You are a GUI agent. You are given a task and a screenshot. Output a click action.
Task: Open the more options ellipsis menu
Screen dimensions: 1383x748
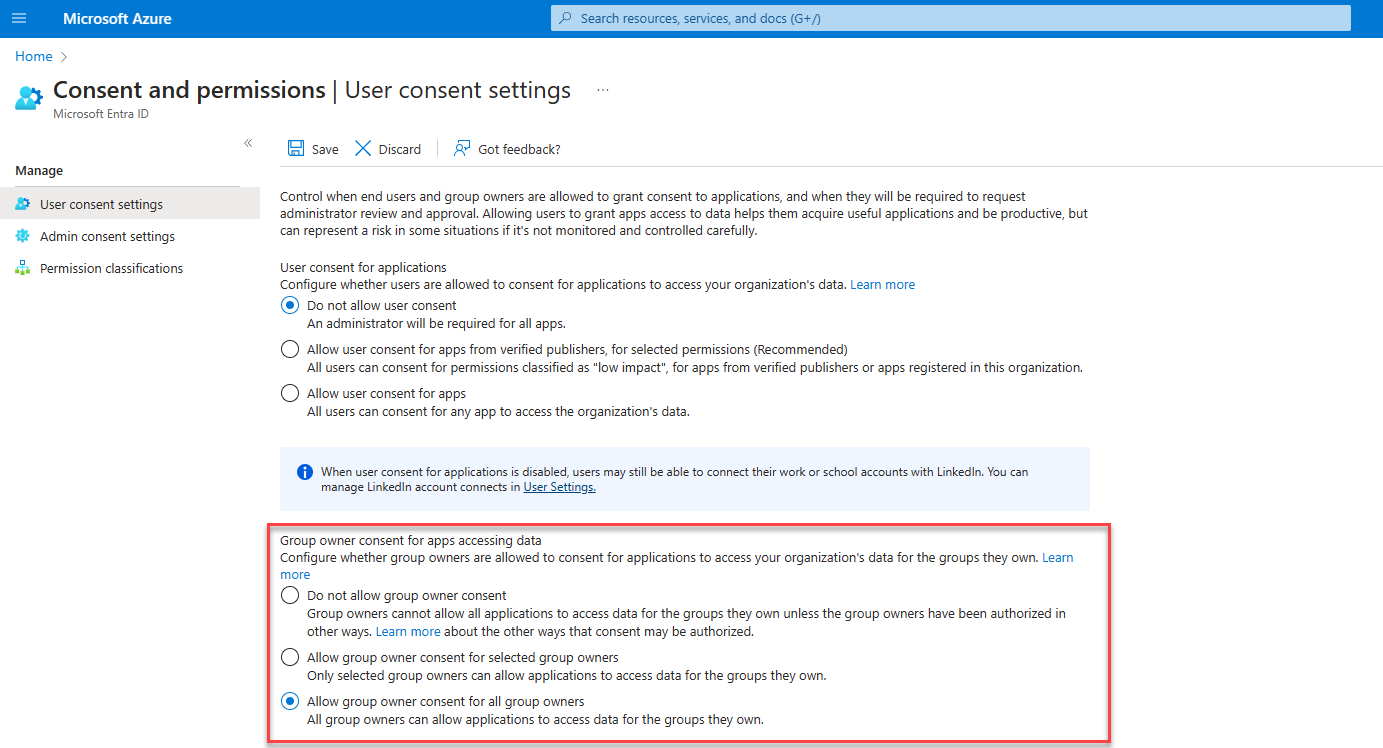click(603, 90)
